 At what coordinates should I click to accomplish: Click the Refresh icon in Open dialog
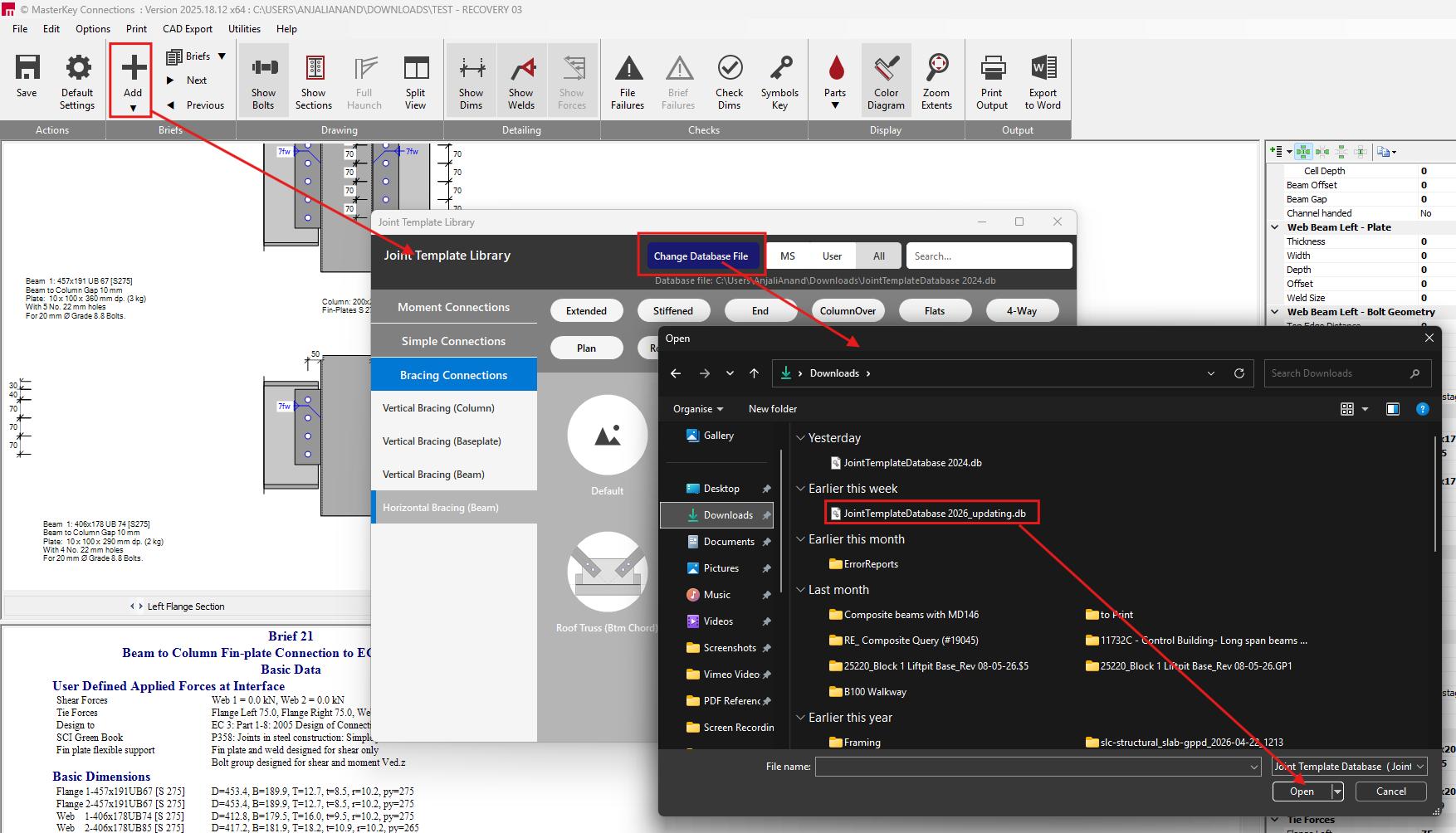tap(1239, 373)
